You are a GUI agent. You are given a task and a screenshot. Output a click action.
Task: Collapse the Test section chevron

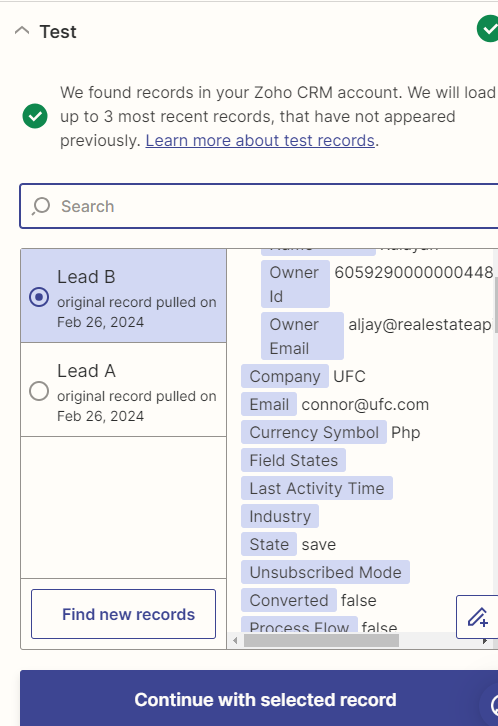pos(22,31)
